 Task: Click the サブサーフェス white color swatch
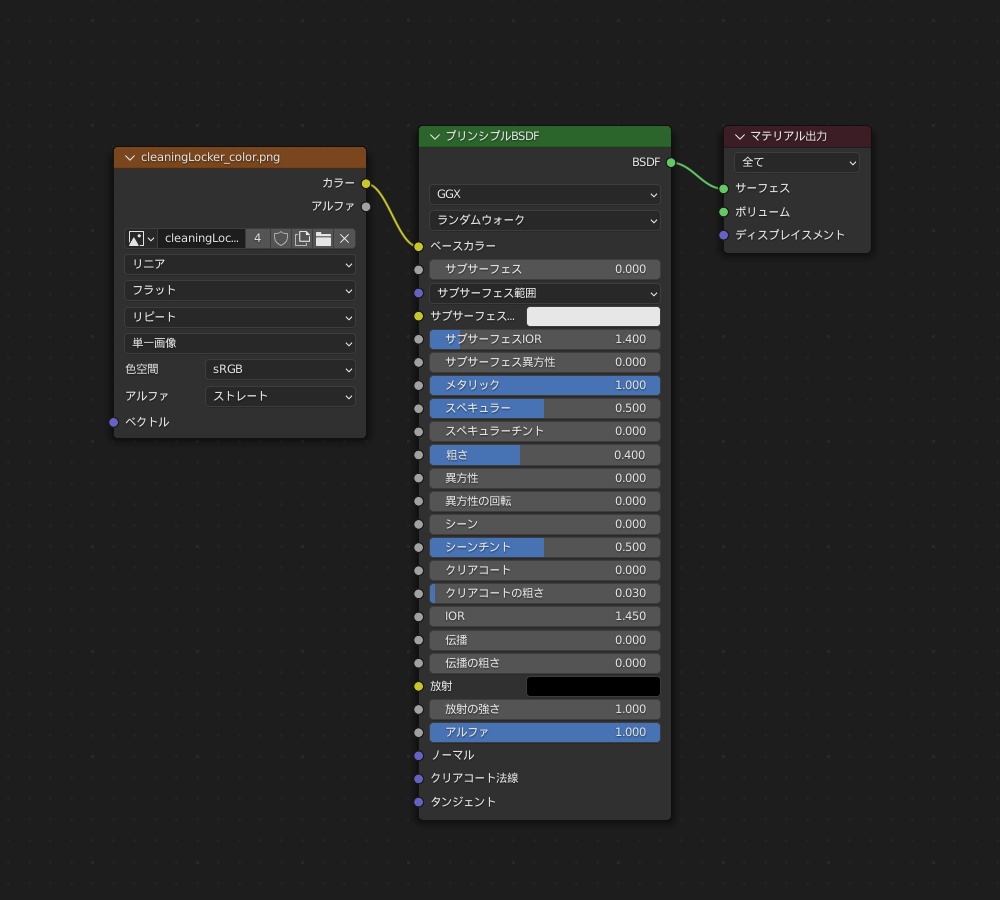pyautogui.click(x=593, y=316)
